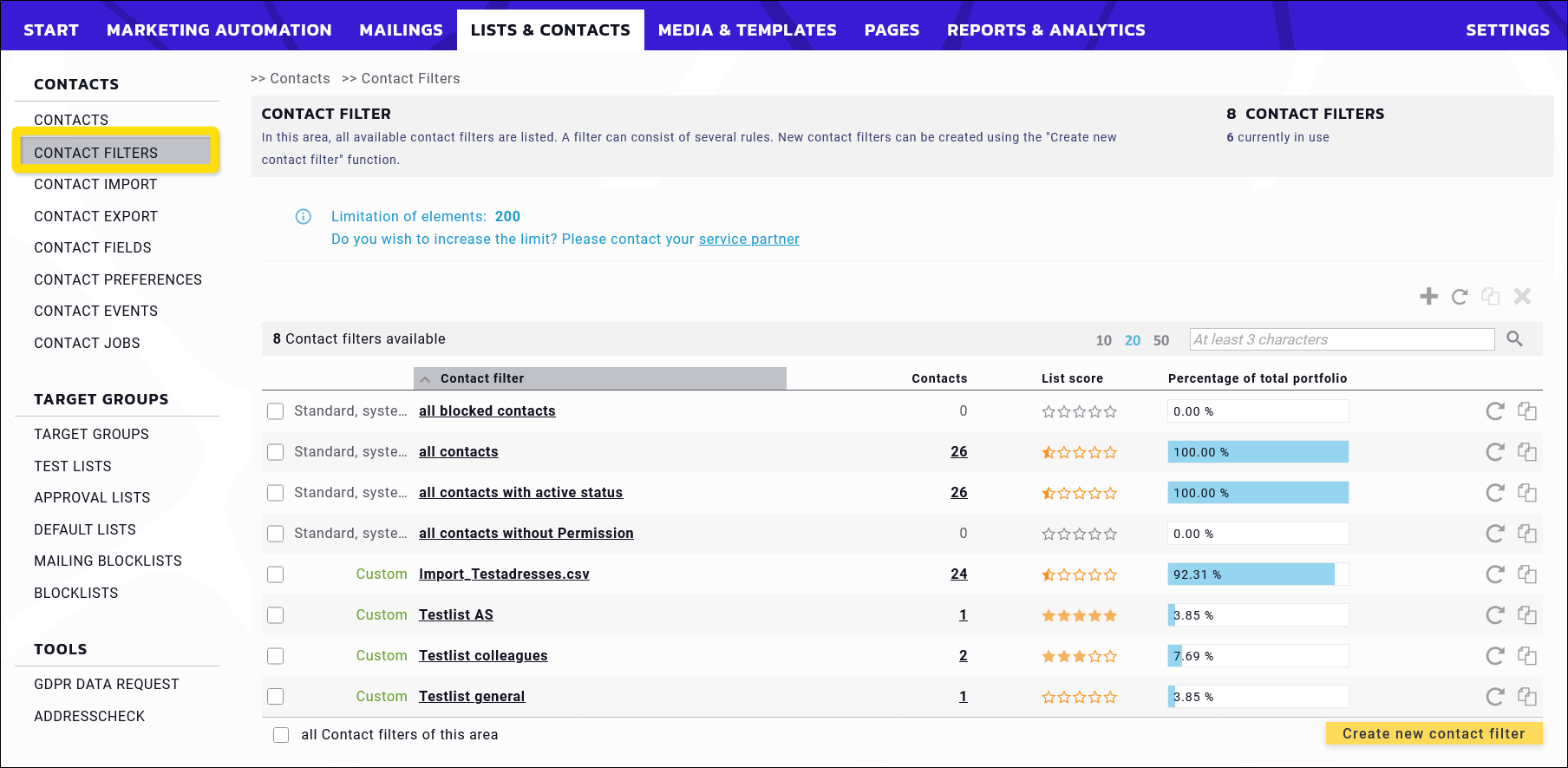Click list score stars for Testlist AS
Image resolution: width=1568 pixels, height=768 pixels.
1079,615
